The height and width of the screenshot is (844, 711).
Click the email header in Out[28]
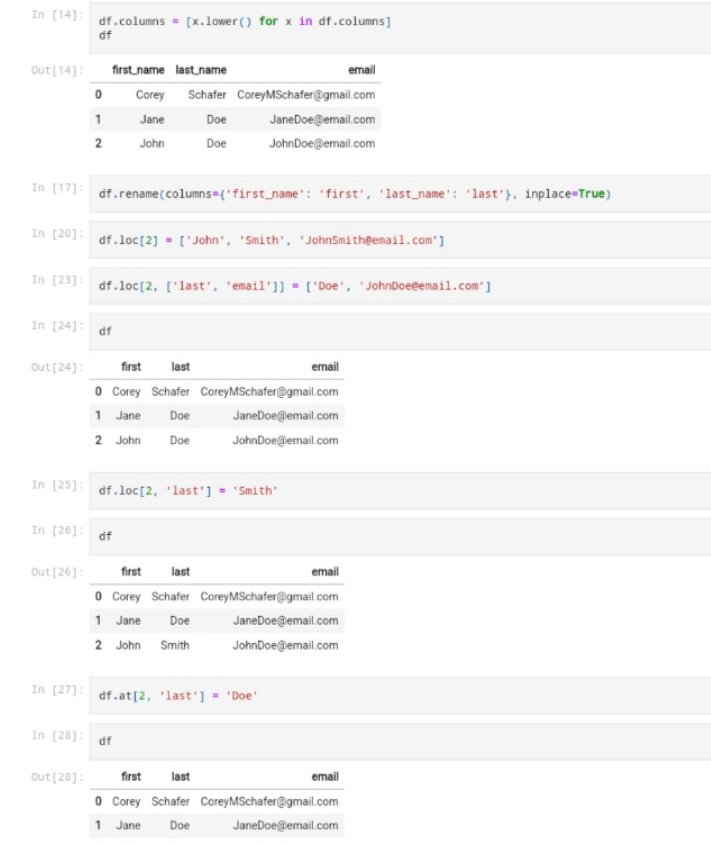tap(325, 777)
